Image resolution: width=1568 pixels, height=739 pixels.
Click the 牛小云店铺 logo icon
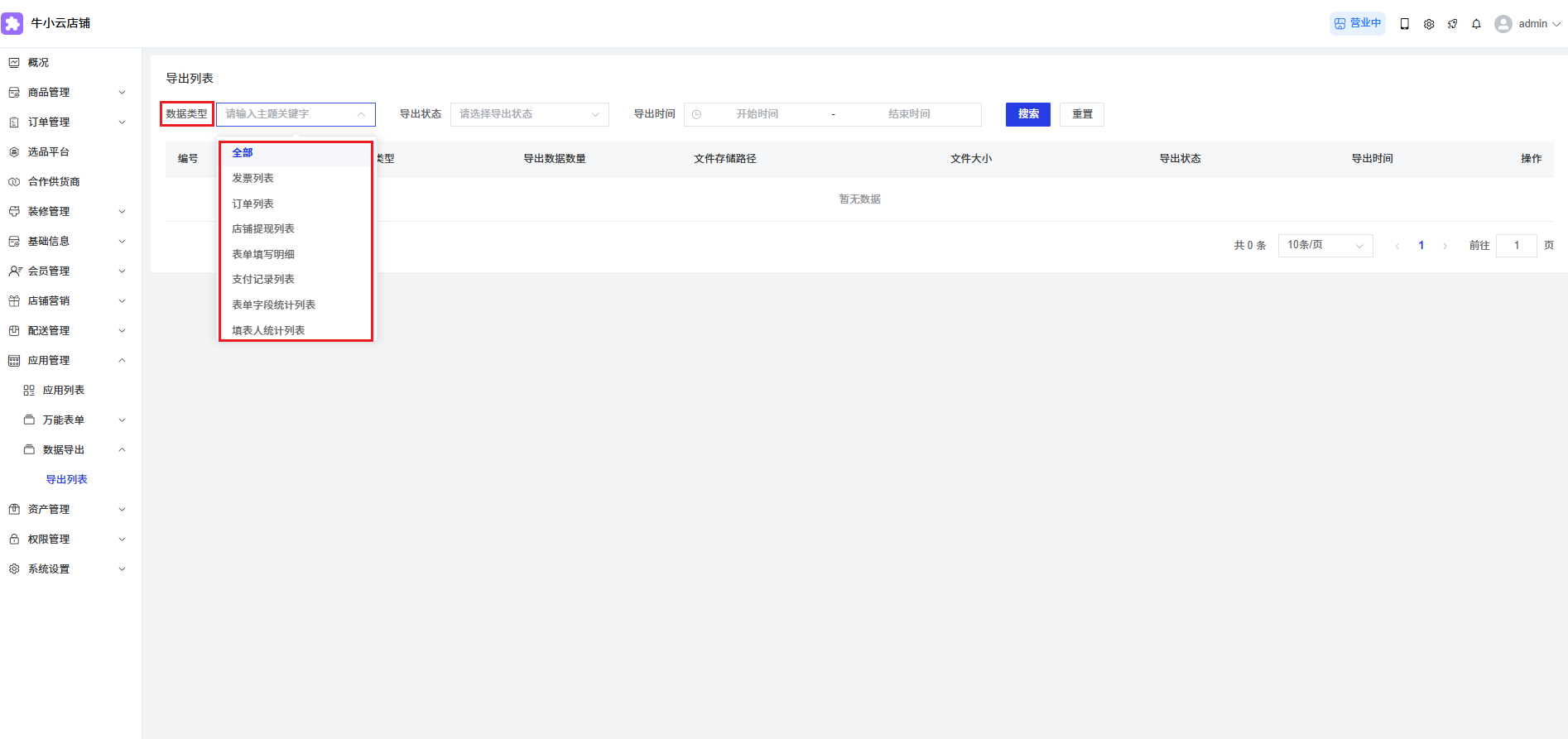[x=12, y=23]
